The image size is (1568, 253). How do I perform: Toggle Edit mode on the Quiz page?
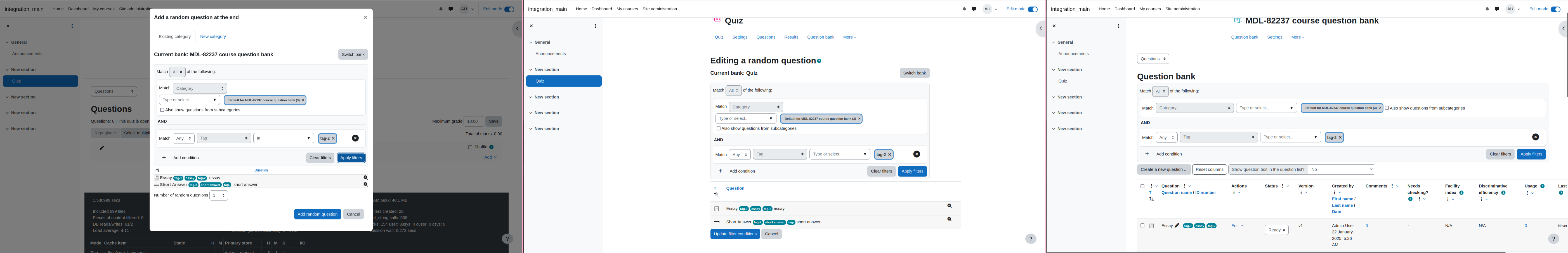1032,9
